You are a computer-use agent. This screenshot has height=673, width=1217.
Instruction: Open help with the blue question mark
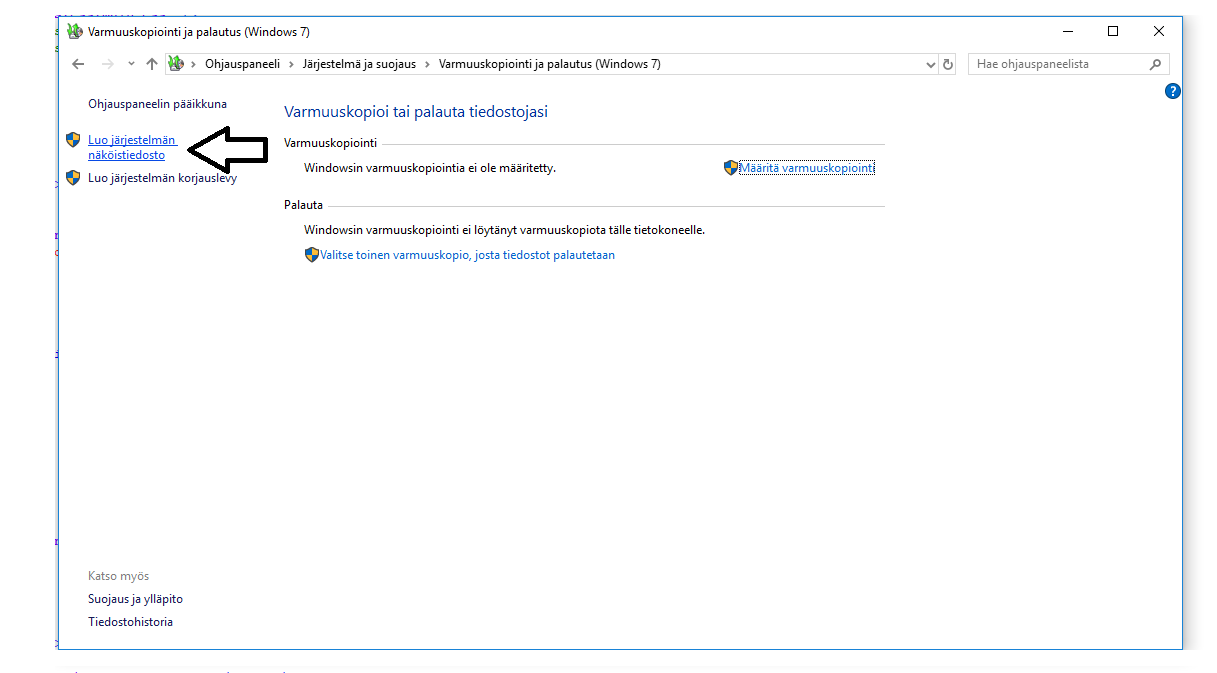1173,91
